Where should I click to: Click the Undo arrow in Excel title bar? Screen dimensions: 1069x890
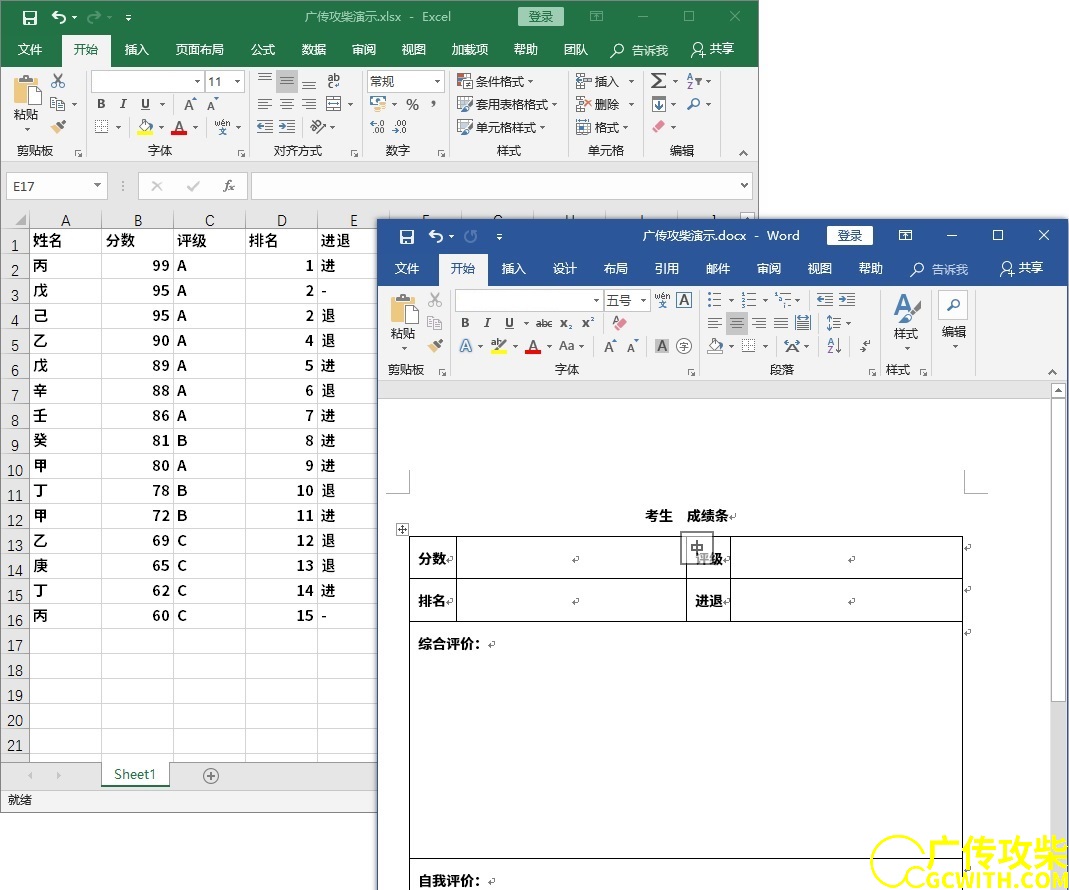59,17
